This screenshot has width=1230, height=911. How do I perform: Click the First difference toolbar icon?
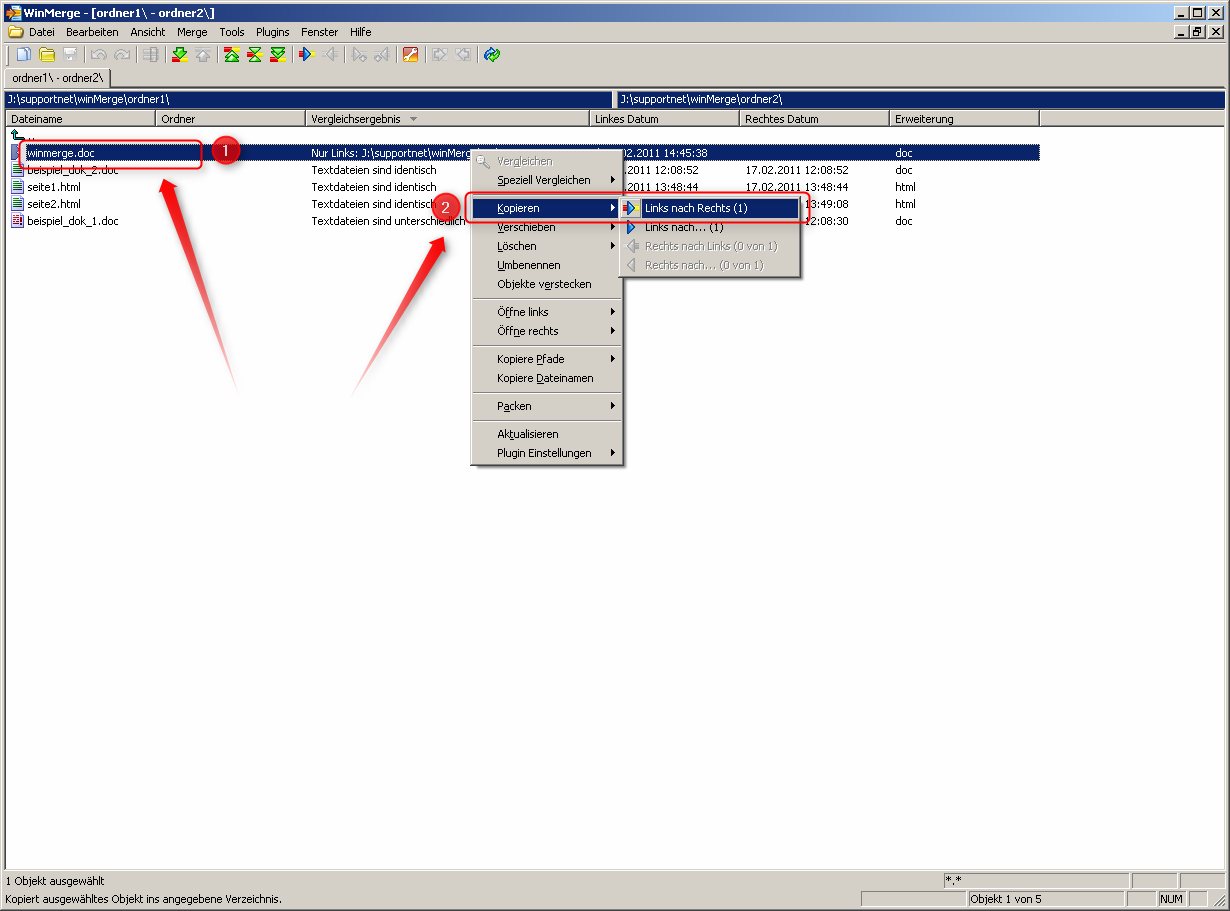click(x=231, y=54)
